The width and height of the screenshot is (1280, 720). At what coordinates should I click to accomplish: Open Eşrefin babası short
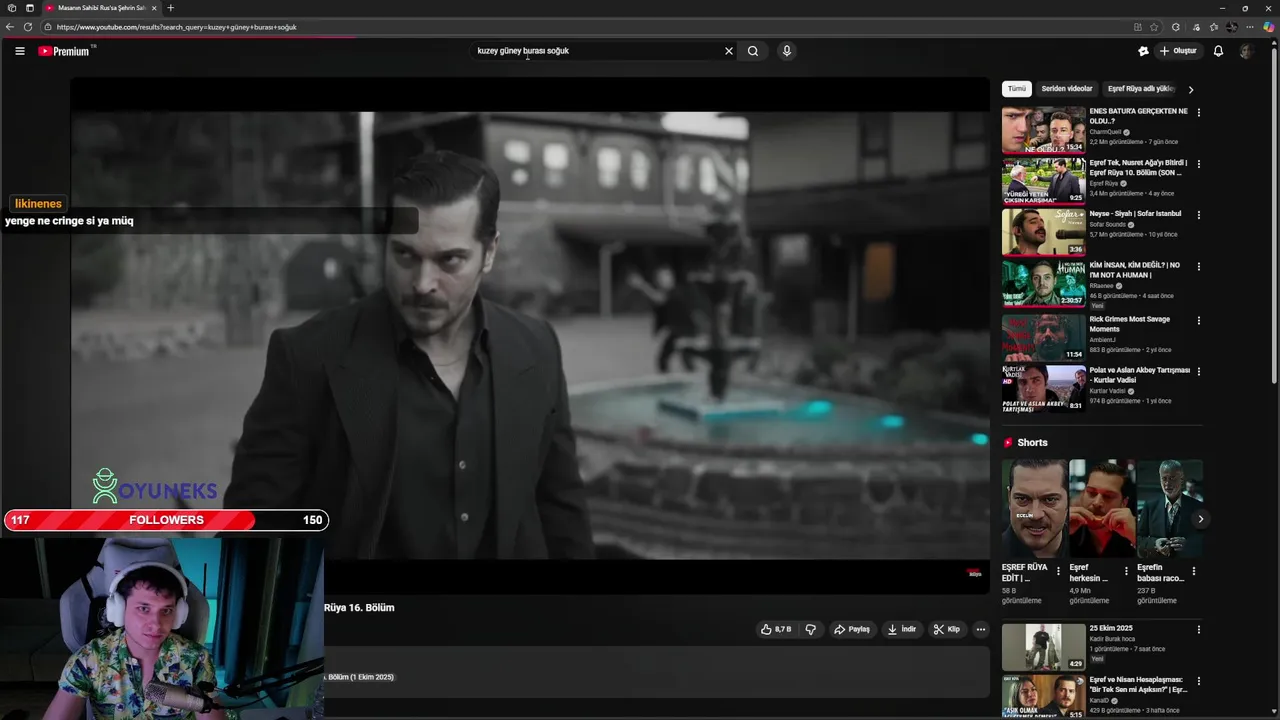point(1168,508)
